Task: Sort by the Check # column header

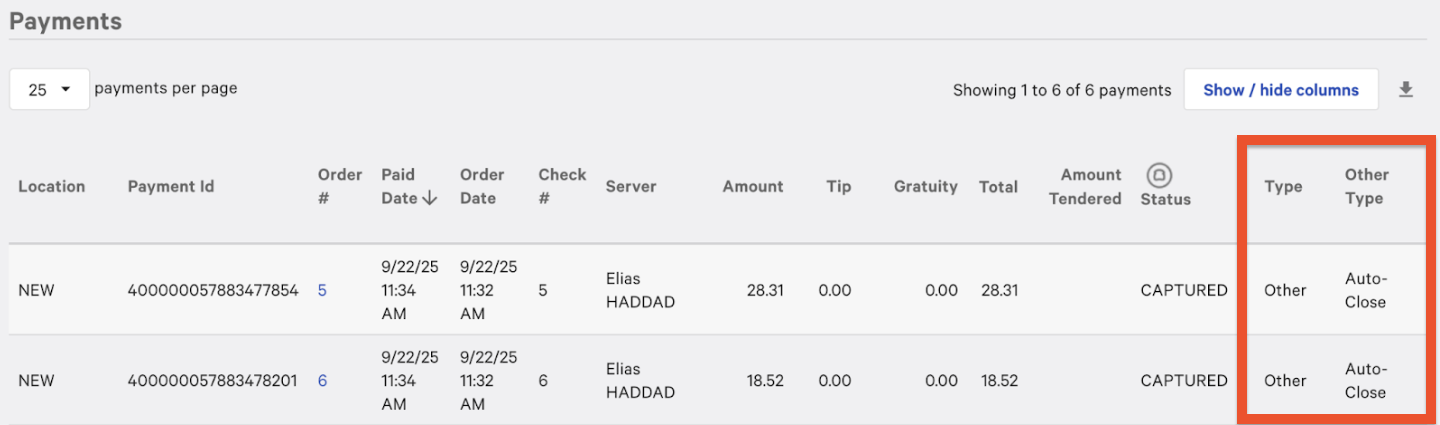Action: pos(562,186)
